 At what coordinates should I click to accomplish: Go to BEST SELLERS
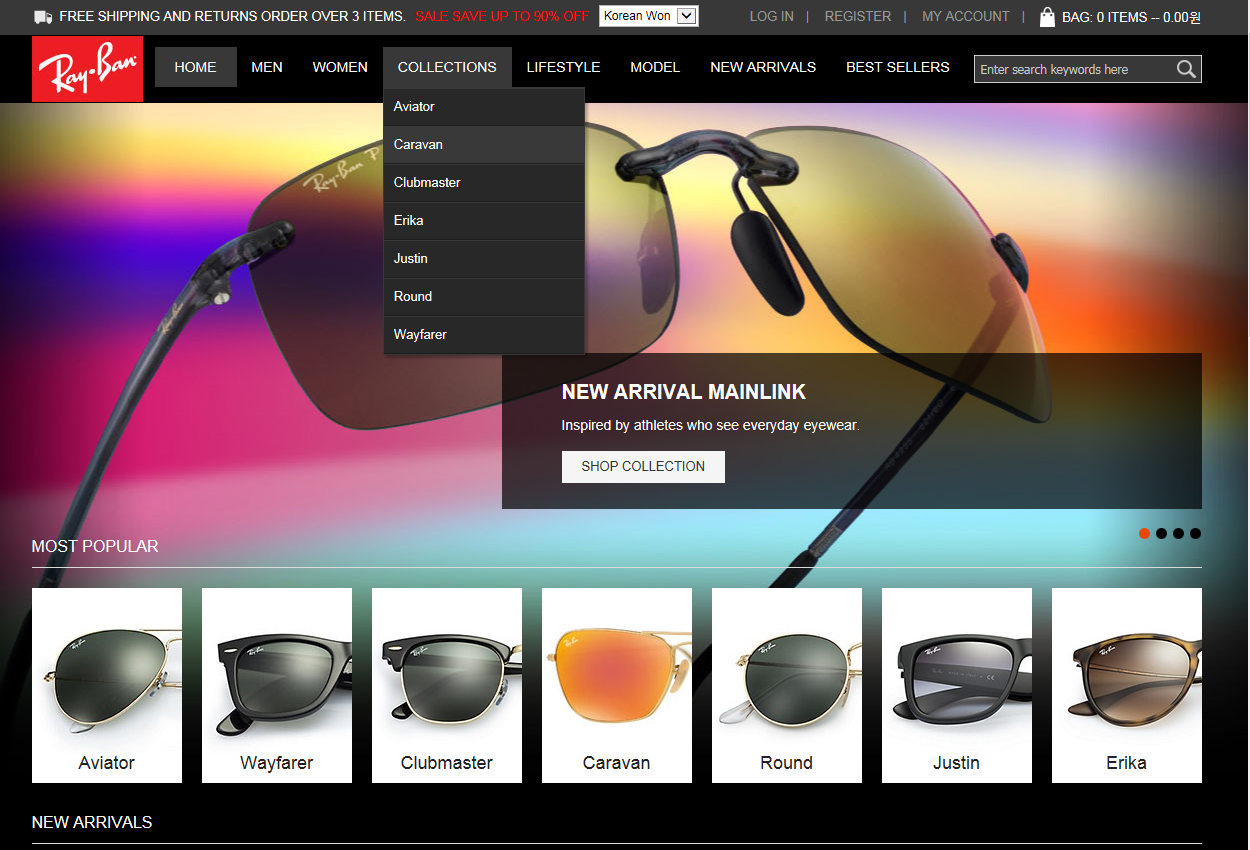click(x=898, y=67)
